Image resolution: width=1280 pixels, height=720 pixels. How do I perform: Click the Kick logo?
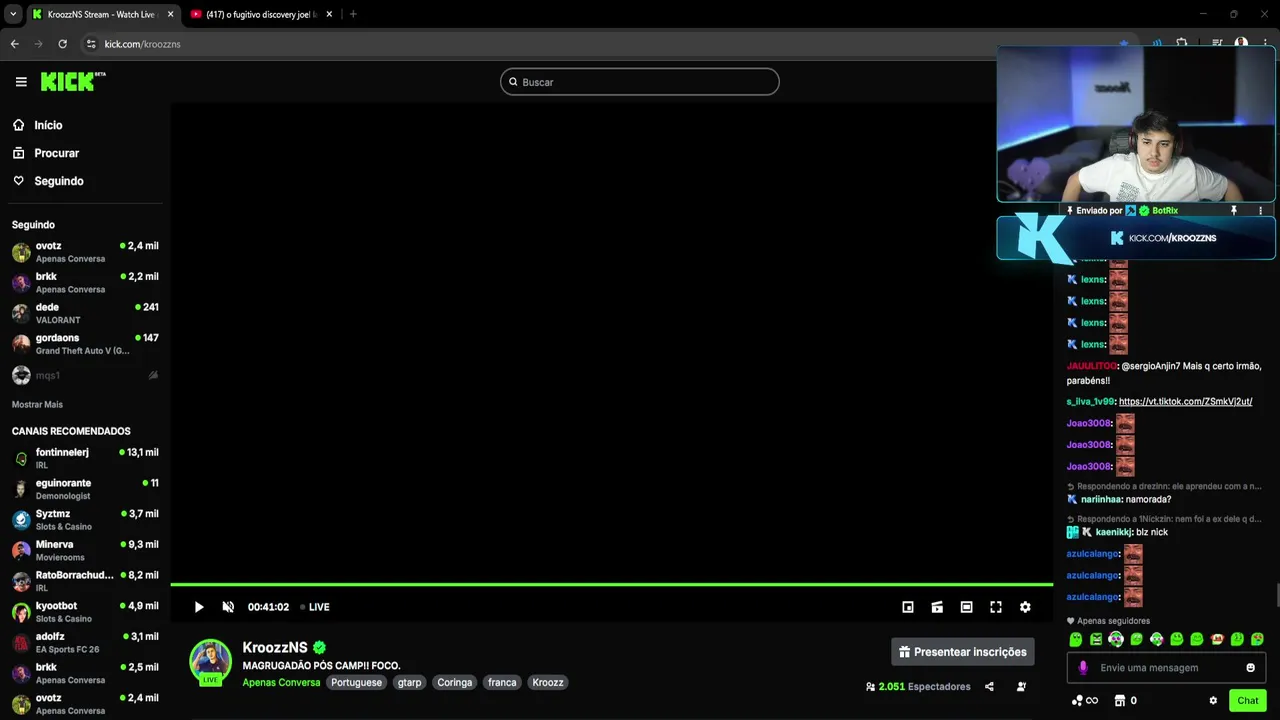pos(73,81)
